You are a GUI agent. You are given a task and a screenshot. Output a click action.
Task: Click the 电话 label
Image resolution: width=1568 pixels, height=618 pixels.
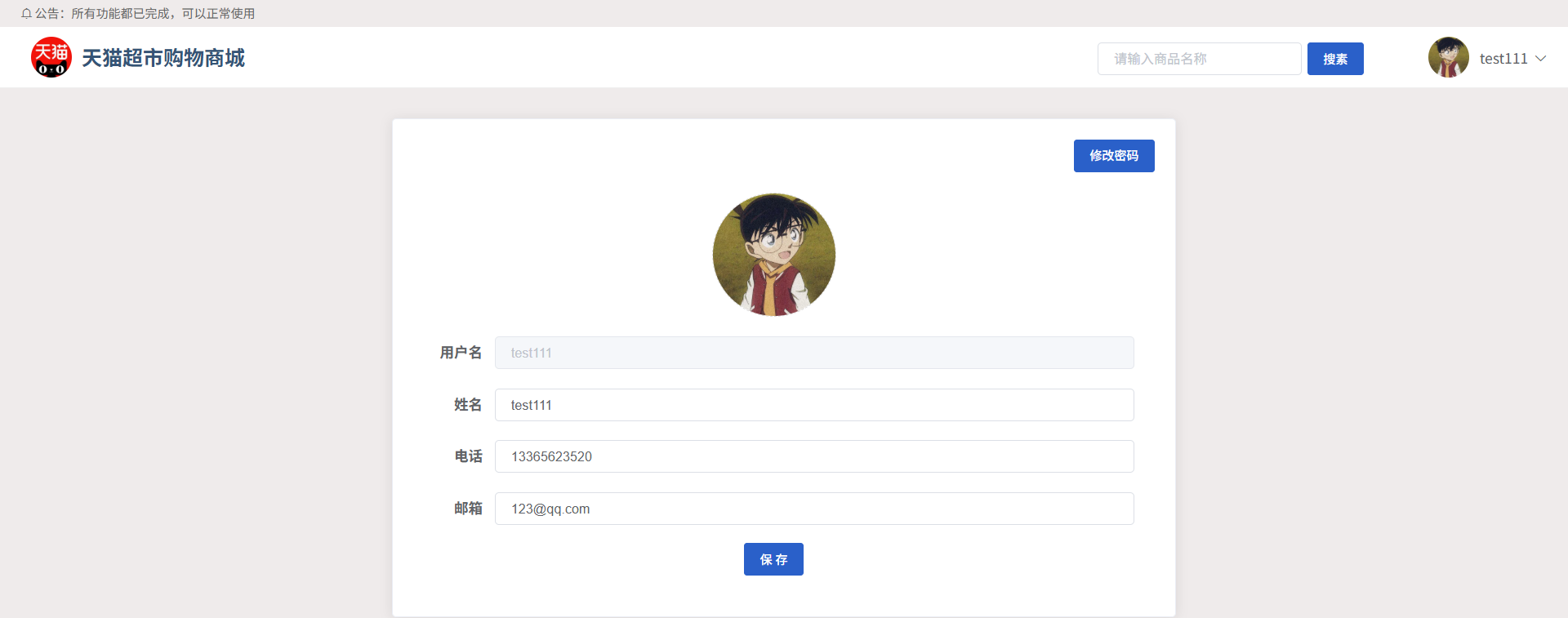468,456
